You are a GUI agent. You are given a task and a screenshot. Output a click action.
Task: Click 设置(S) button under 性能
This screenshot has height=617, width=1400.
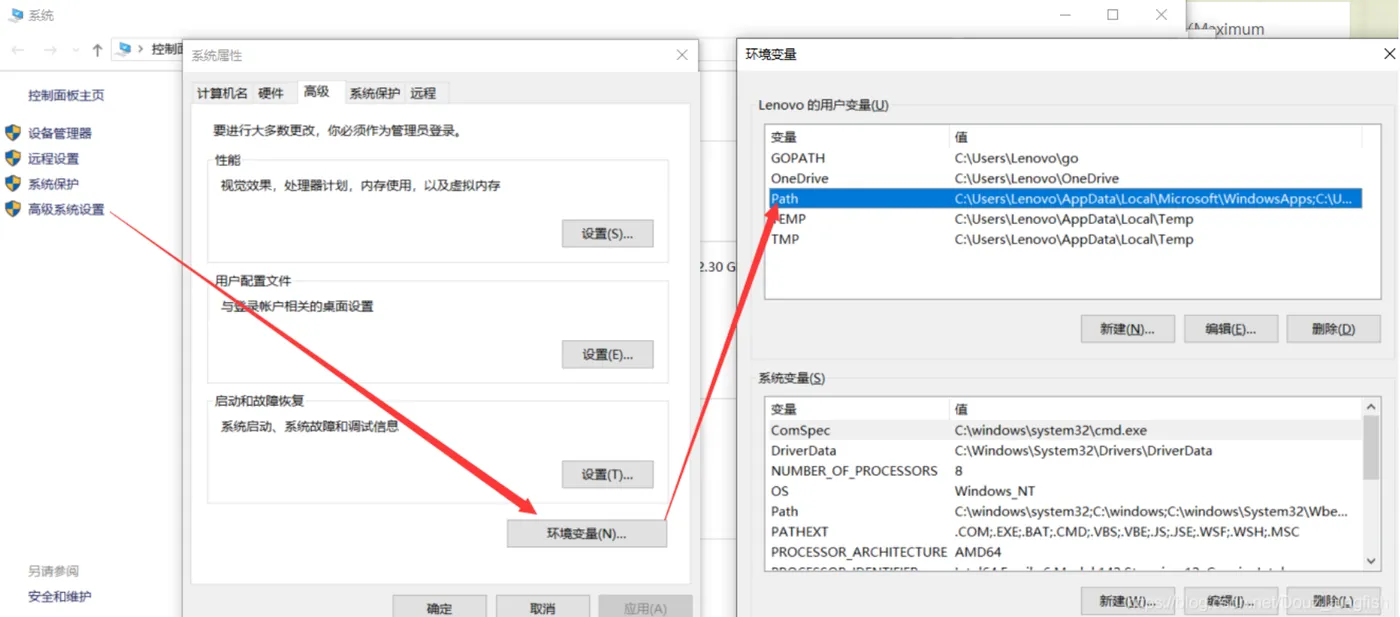tap(608, 233)
